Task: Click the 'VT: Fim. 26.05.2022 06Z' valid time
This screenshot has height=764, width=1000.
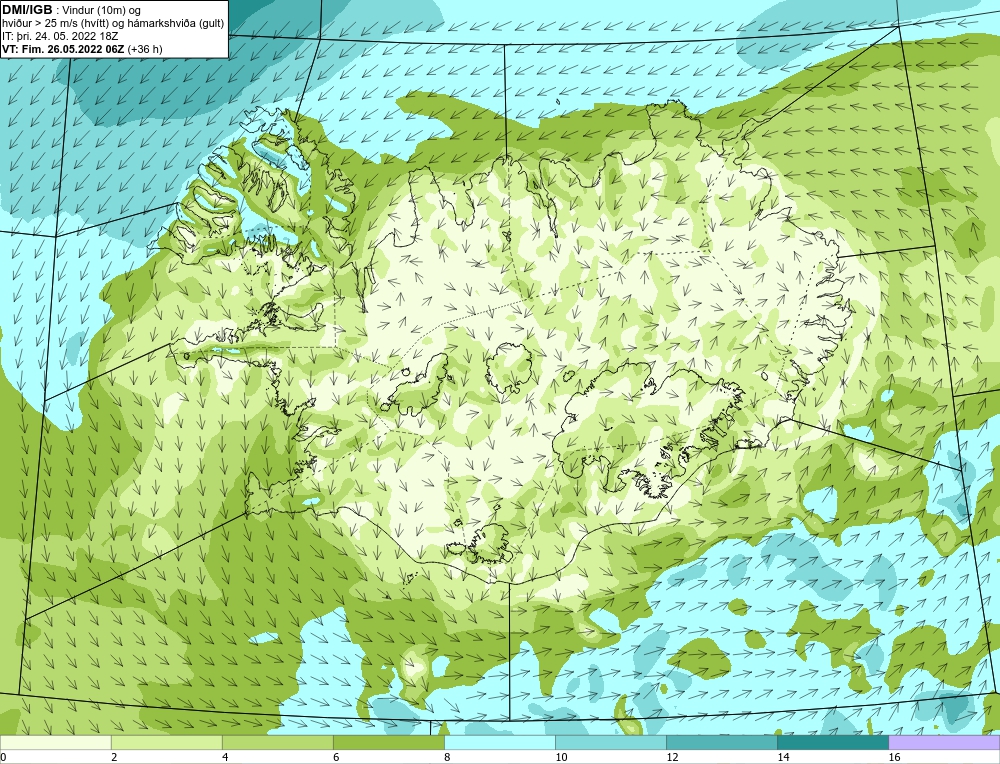Action: [x=63, y=48]
